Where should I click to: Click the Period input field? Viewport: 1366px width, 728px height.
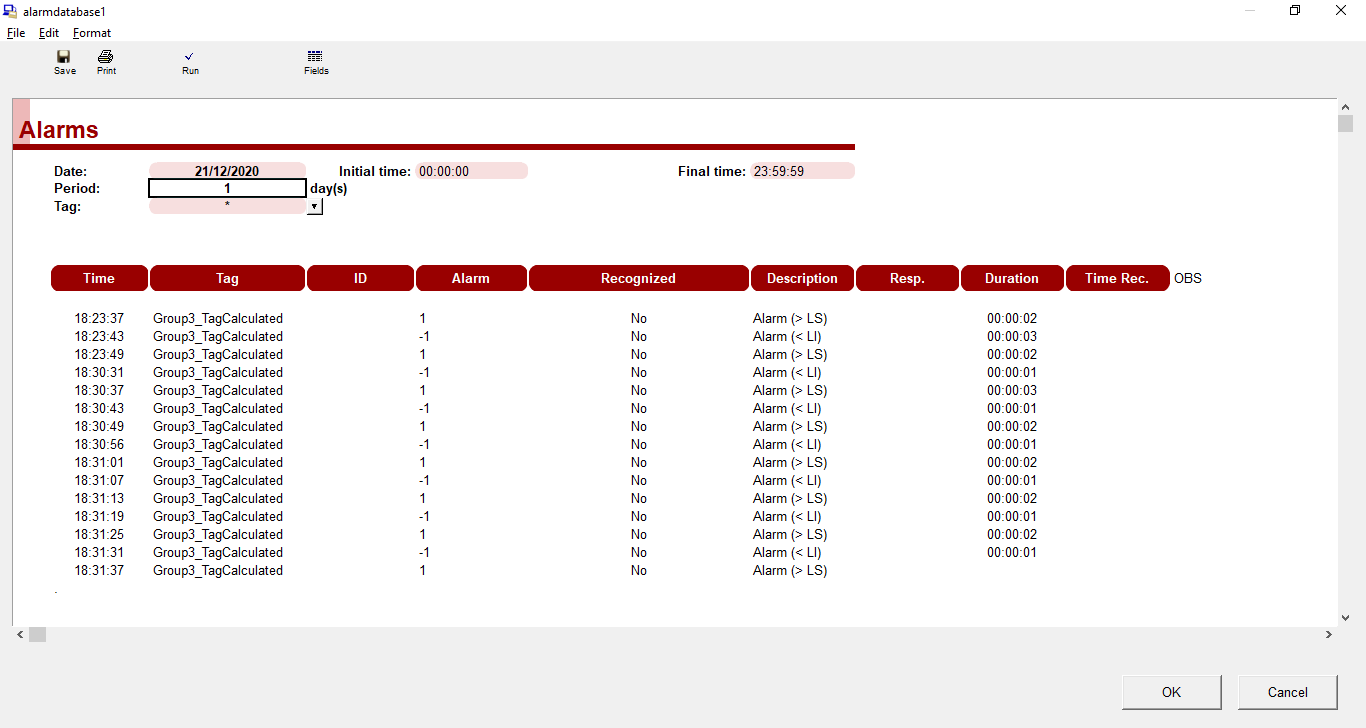coord(227,188)
